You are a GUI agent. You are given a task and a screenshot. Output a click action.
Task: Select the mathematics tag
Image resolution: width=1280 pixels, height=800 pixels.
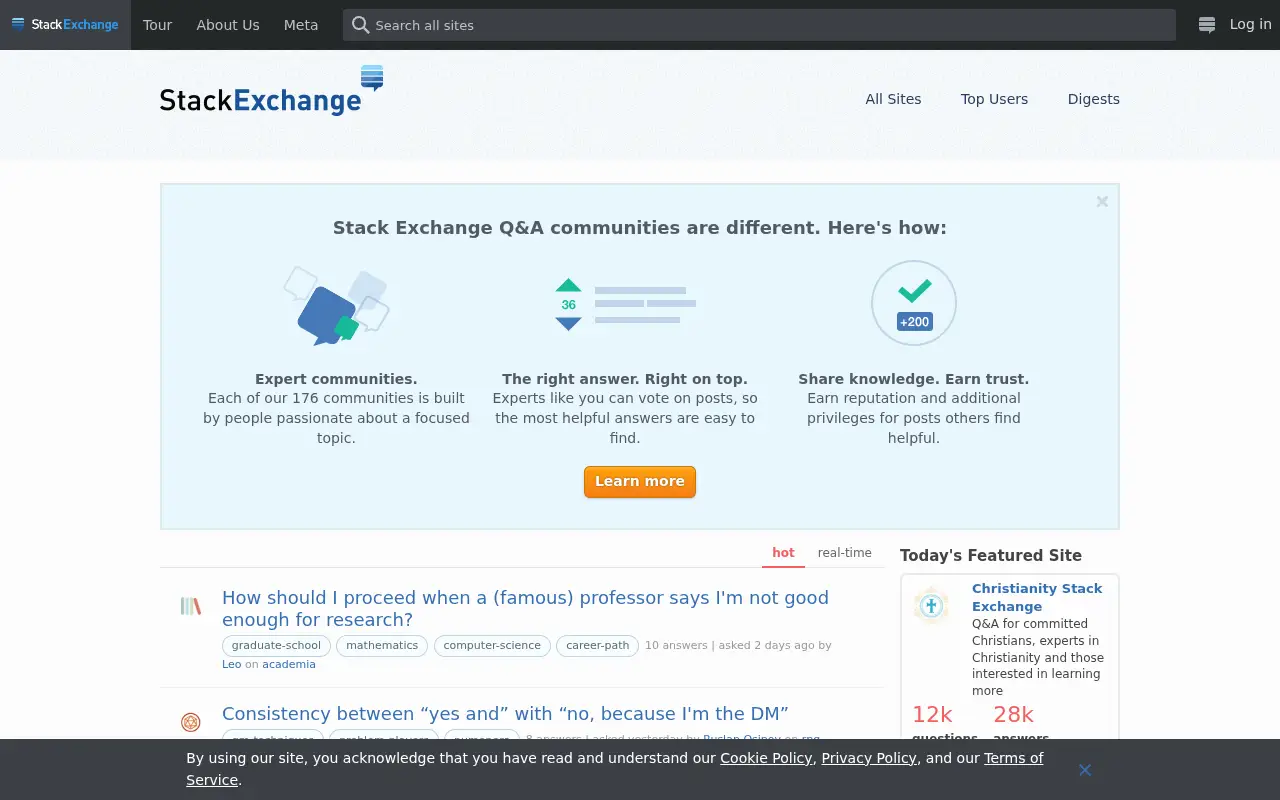point(382,646)
